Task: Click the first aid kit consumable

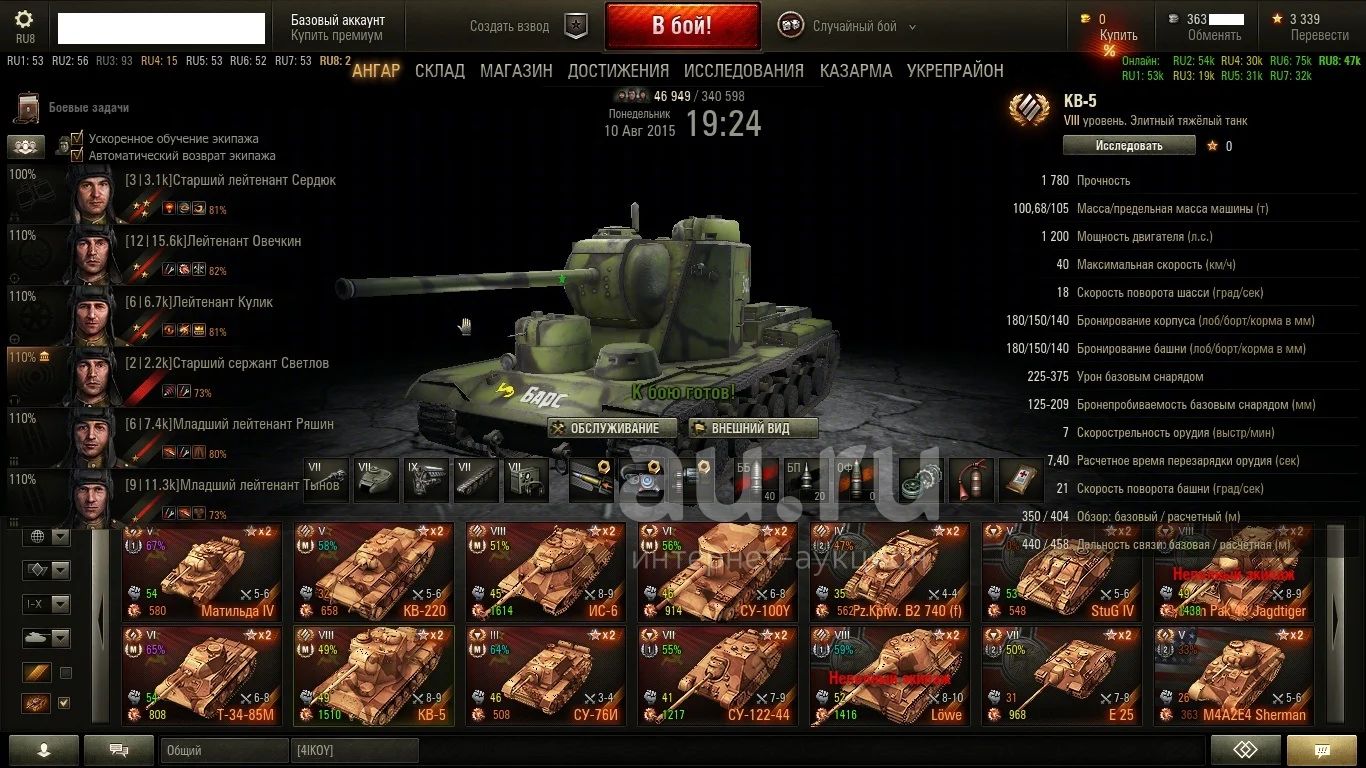Action: pos(1019,480)
